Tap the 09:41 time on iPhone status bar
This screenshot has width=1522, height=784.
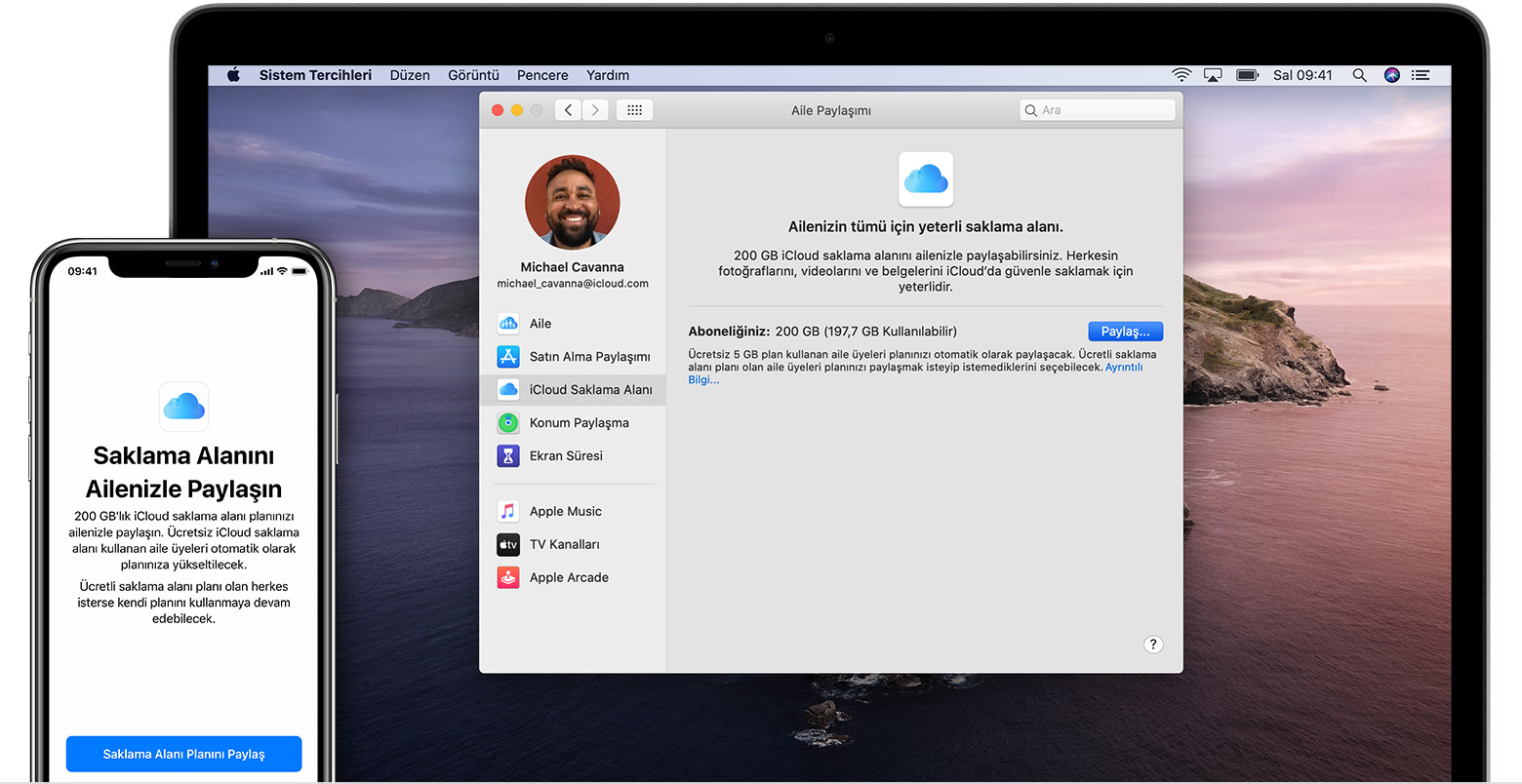(83, 271)
